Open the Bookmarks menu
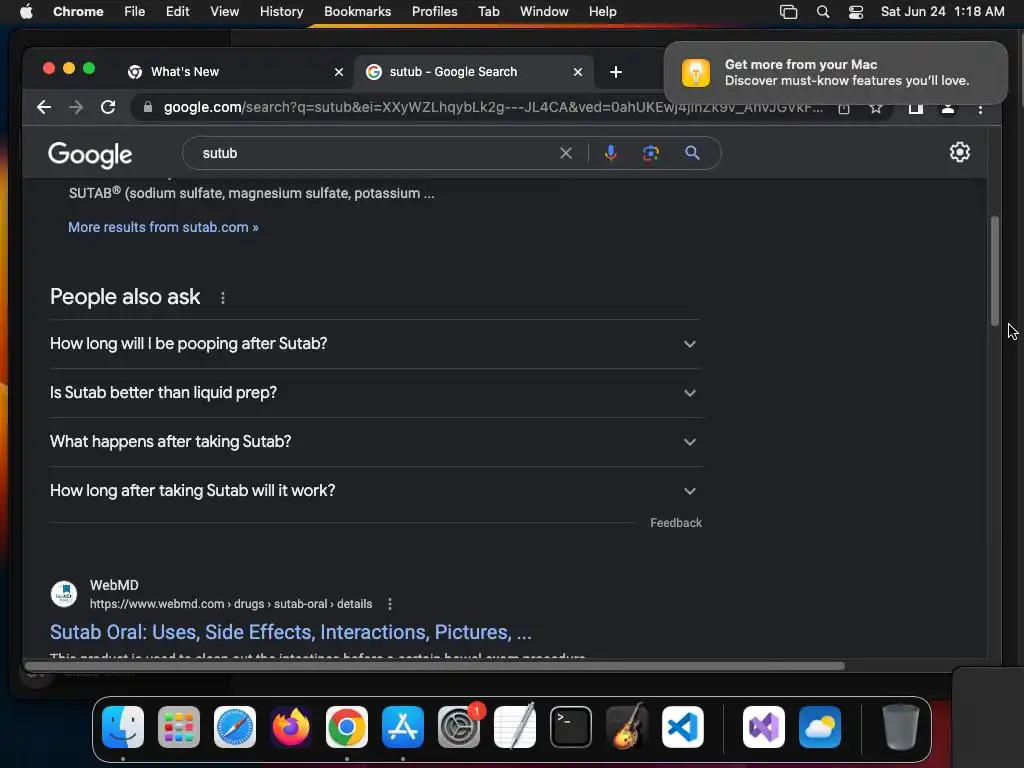Screen dimensions: 1024x768 (357, 12)
